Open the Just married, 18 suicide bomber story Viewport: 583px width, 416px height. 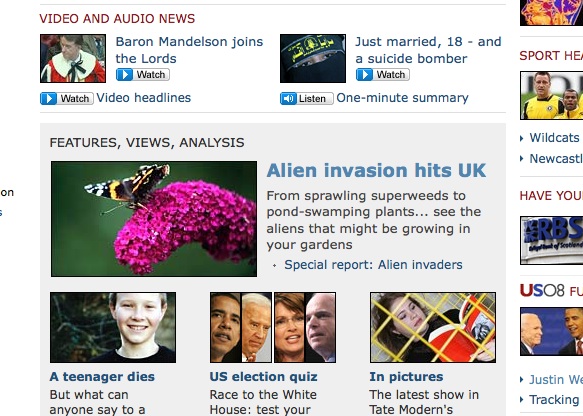[428, 50]
